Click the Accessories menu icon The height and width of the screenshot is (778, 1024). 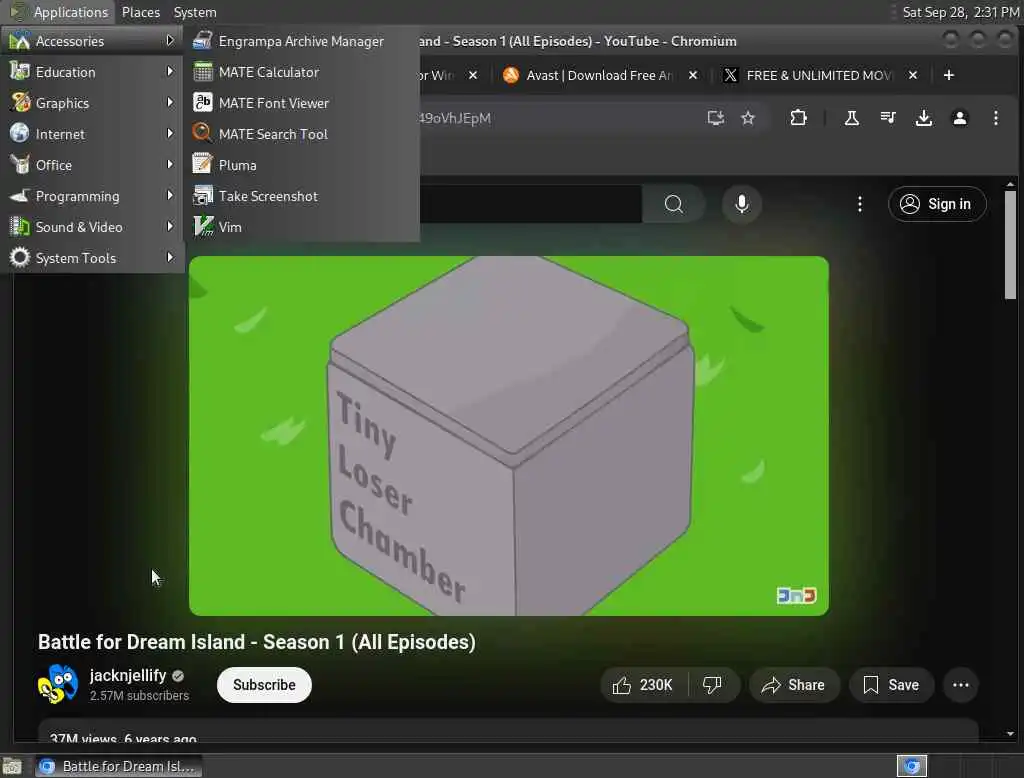20,41
